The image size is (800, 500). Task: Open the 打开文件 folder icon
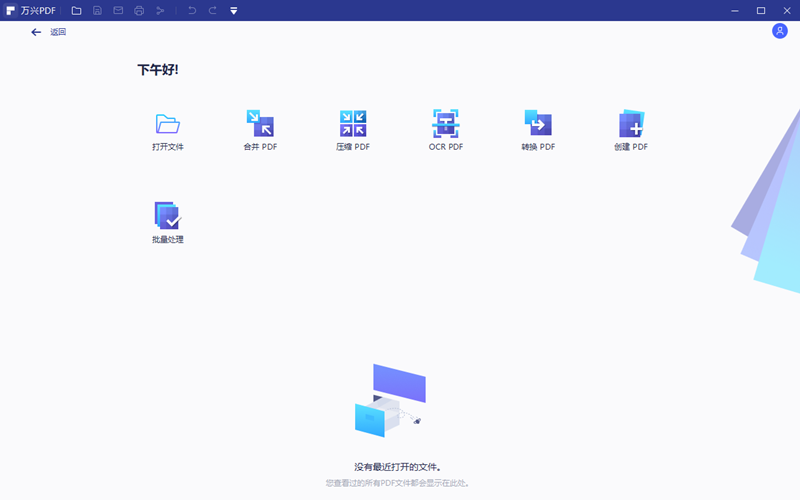[167, 124]
